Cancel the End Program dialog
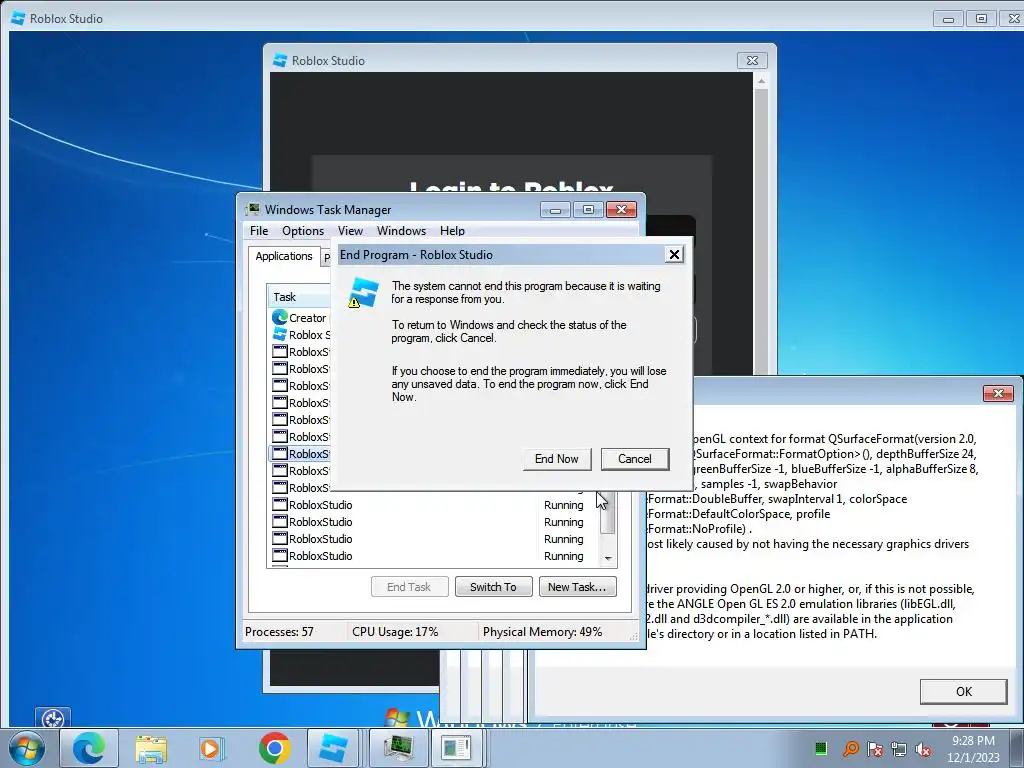The height and width of the screenshot is (768, 1024). pyautogui.click(x=635, y=459)
